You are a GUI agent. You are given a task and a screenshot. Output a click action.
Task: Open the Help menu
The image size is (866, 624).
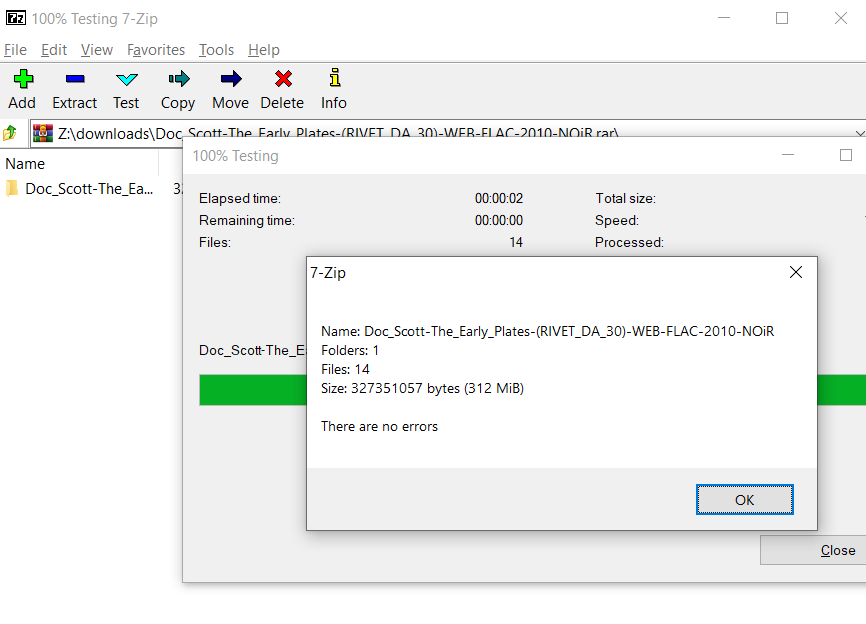[263, 50]
